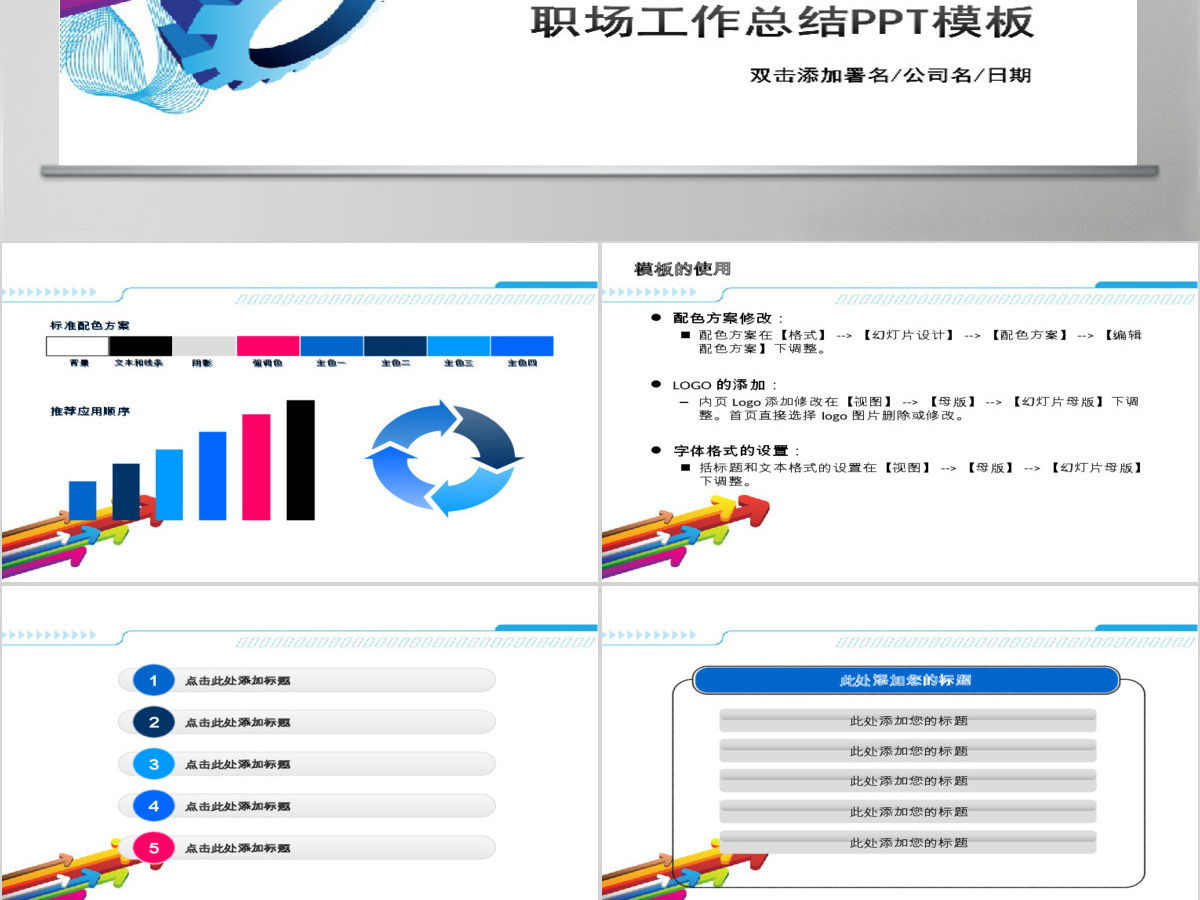
Task: Select the title 职场工作总结PPT模板
Action: [x=782, y=22]
